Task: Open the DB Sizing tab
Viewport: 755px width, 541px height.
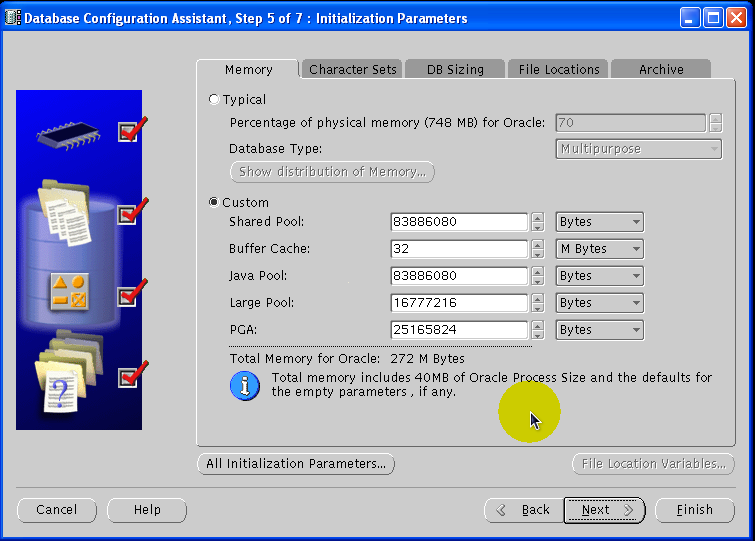Action: pyautogui.click(x=455, y=69)
